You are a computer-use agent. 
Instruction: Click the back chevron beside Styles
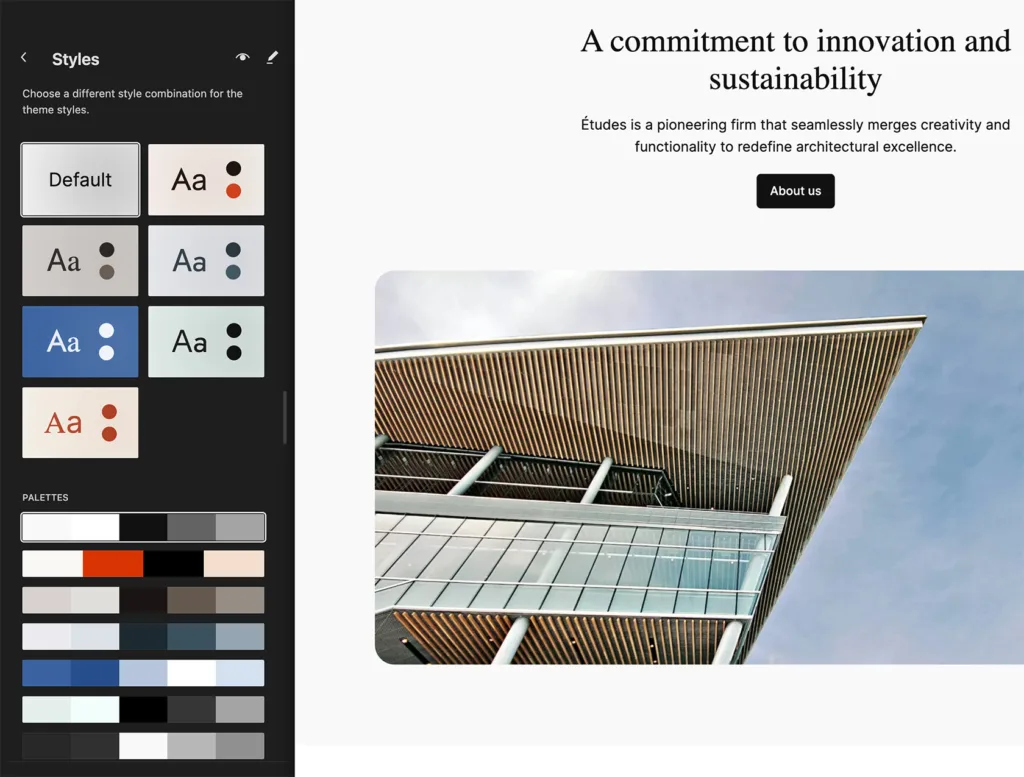click(x=24, y=58)
